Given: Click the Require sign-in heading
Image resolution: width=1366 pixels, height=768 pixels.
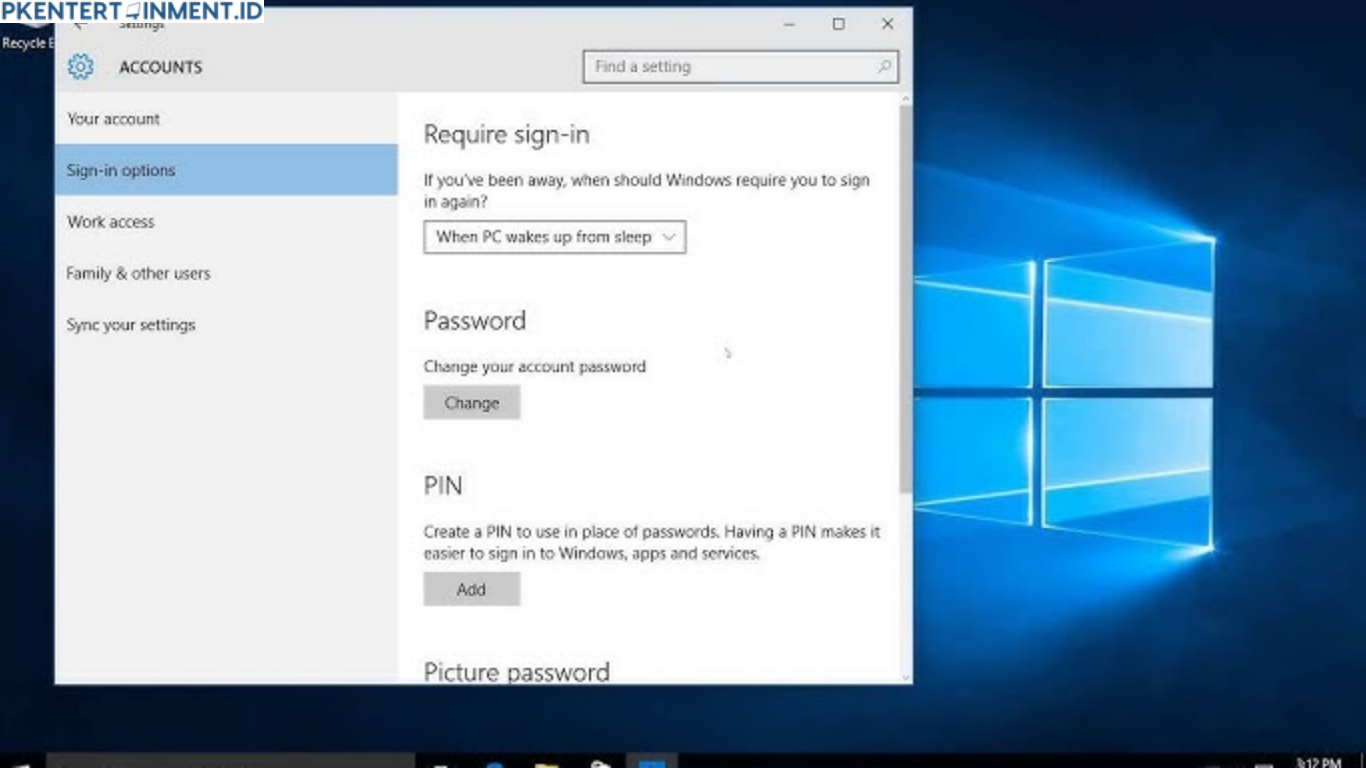Looking at the screenshot, I should click(507, 135).
